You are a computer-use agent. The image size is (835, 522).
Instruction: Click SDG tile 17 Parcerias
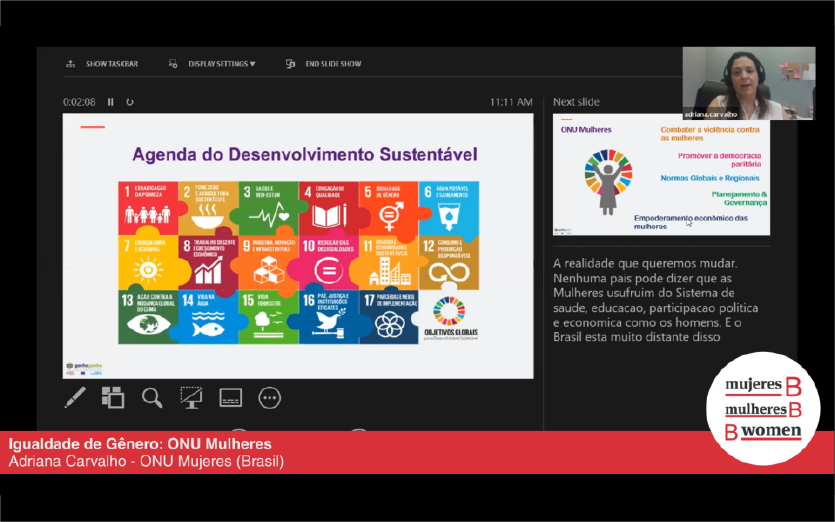[389, 317]
